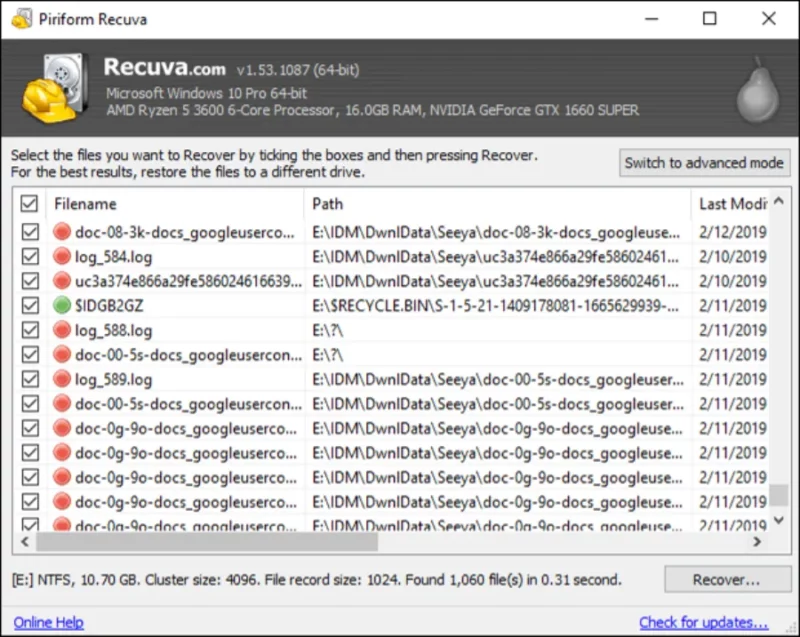Click the horizontal scrollbar right arrow
The width and height of the screenshot is (800, 637).
pos(758,542)
